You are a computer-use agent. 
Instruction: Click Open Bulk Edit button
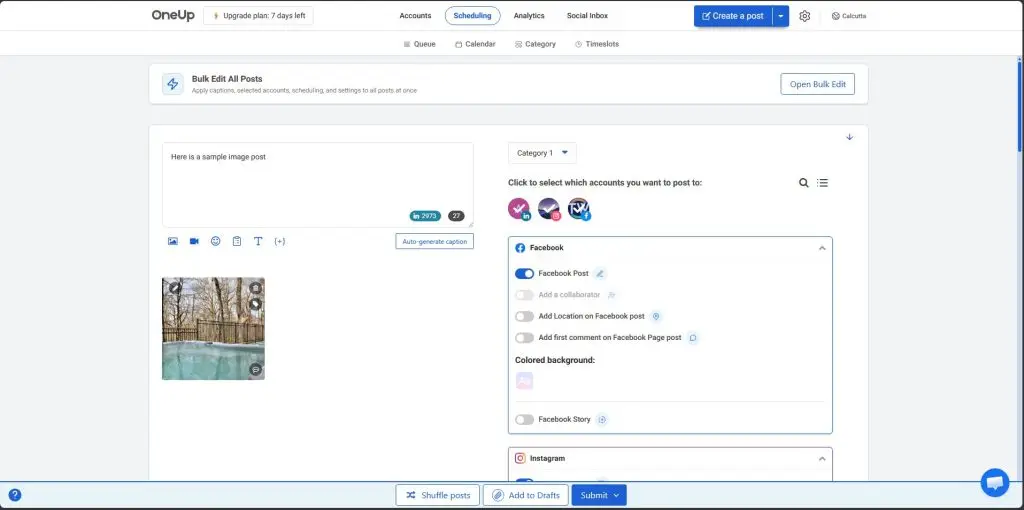818,84
